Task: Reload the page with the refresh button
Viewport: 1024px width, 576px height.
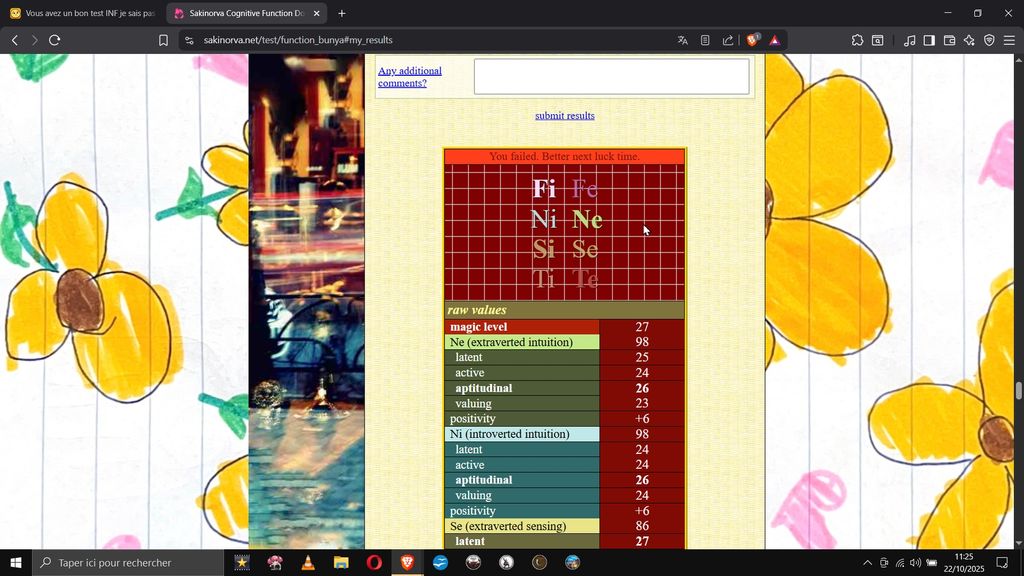Action: pos(54,40)
